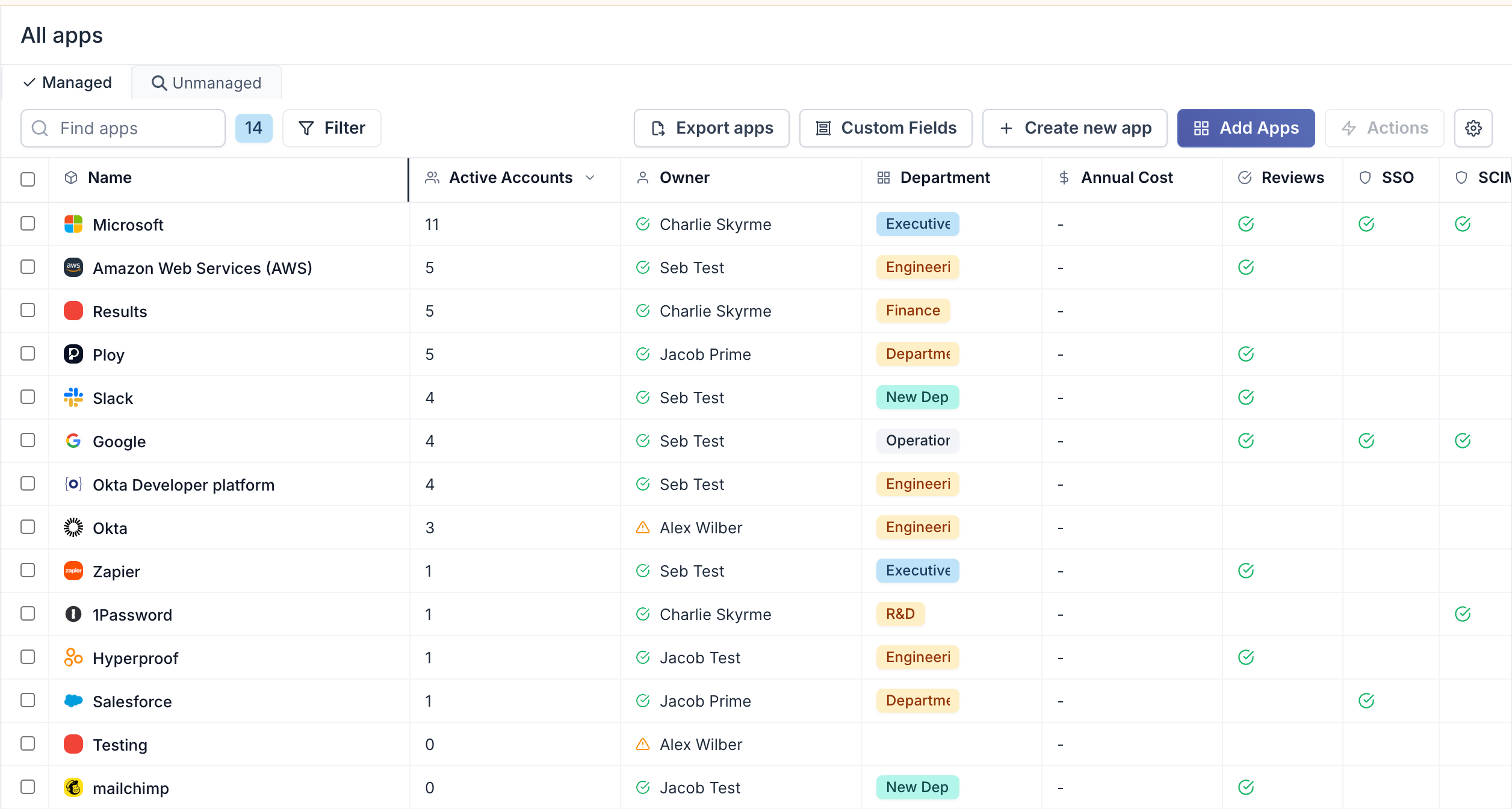The width and height of the screenshot is (1512, 809).
Task: Switch to the Unmanaged tab
Action: tap(206, 82)
